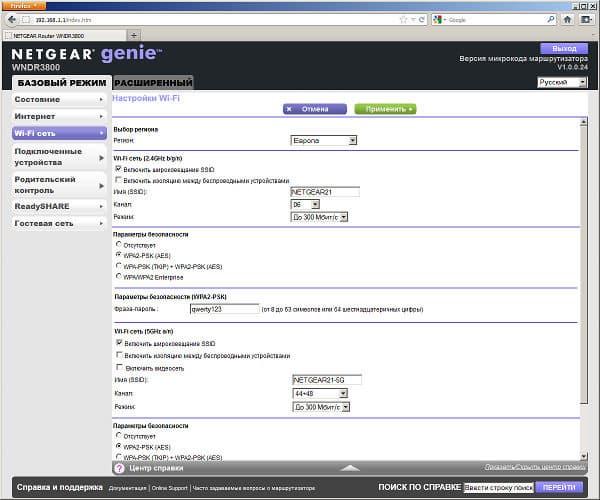This screenshot has height=500, width=600.
Task: Click the browser back arrow button
Action: click(12, 20)
